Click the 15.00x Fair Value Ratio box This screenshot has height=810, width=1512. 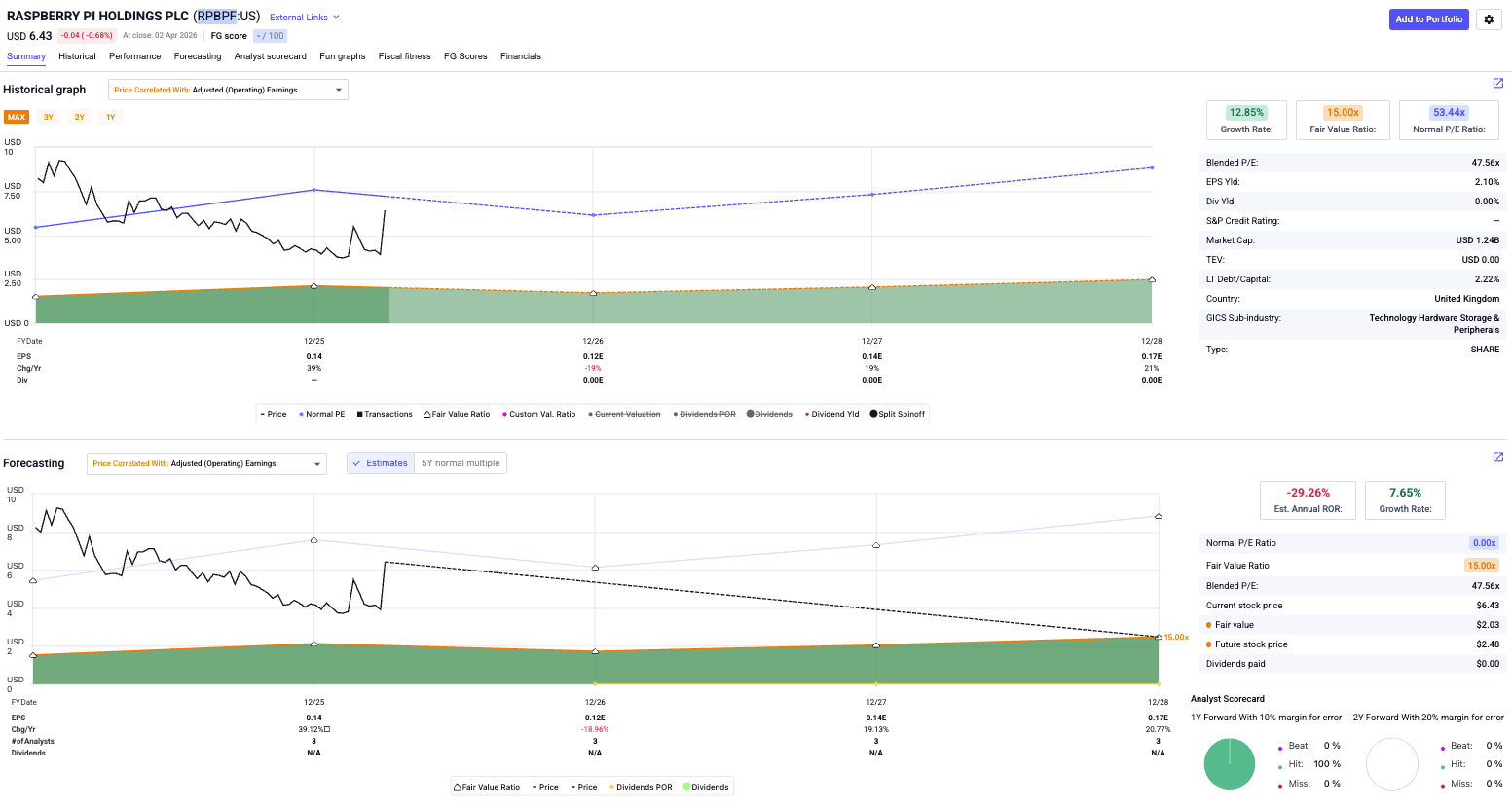click(x=1343, y=120)
